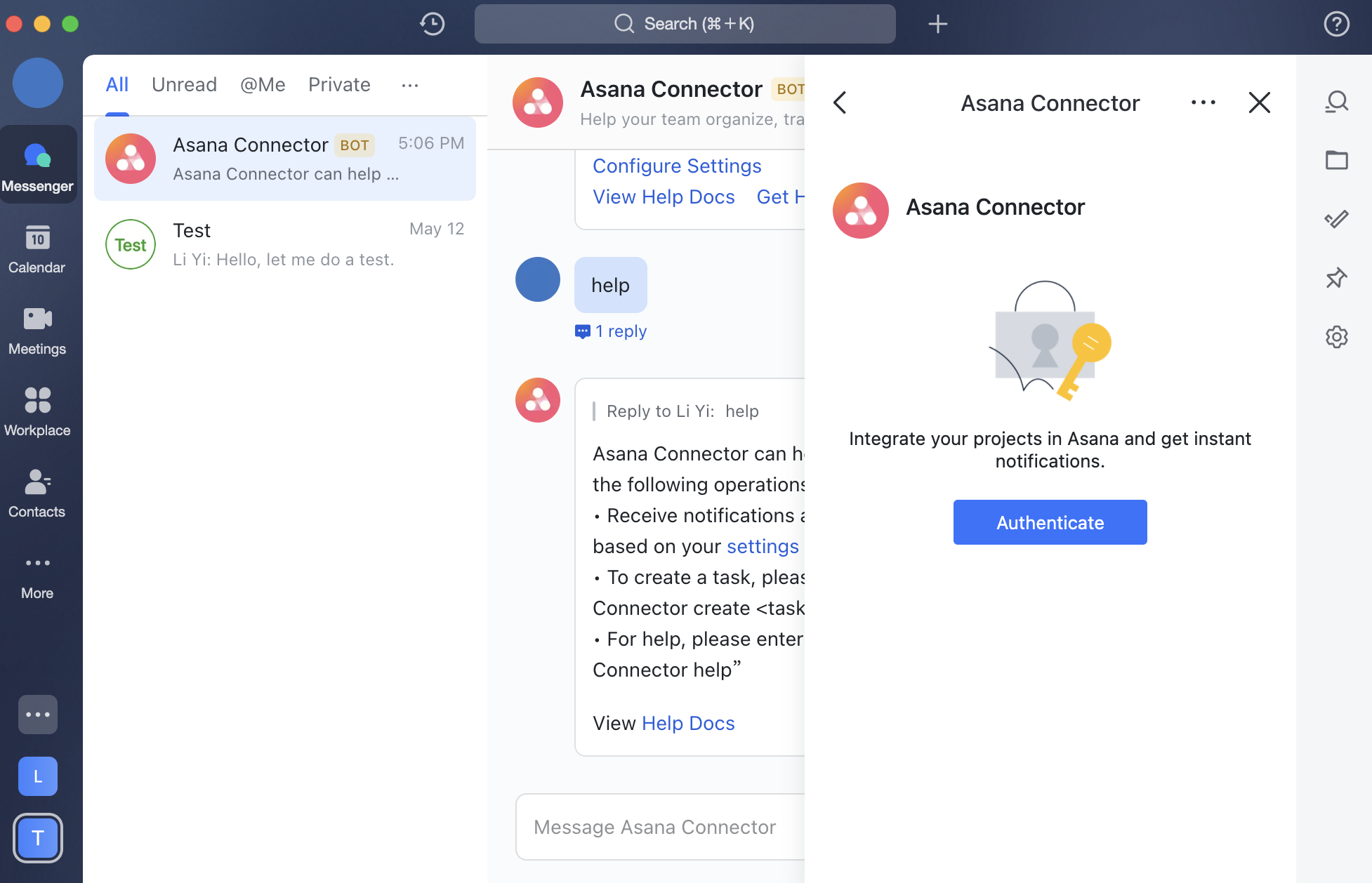Open Meetings in the sidebar
Screen dimensions: 1372x883
37,331
